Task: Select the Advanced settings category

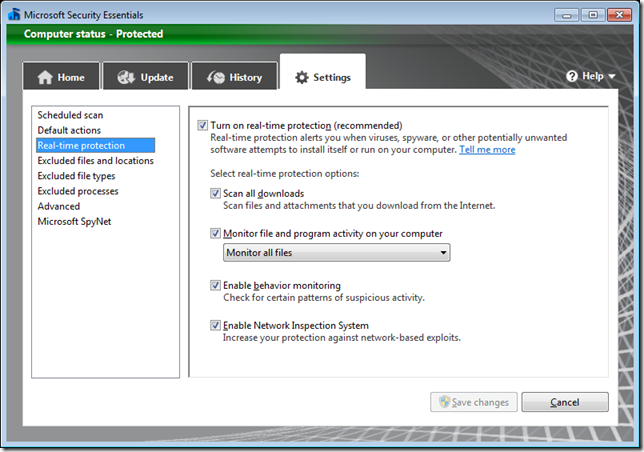Action: pyautogui.click(x=58, y=206)
